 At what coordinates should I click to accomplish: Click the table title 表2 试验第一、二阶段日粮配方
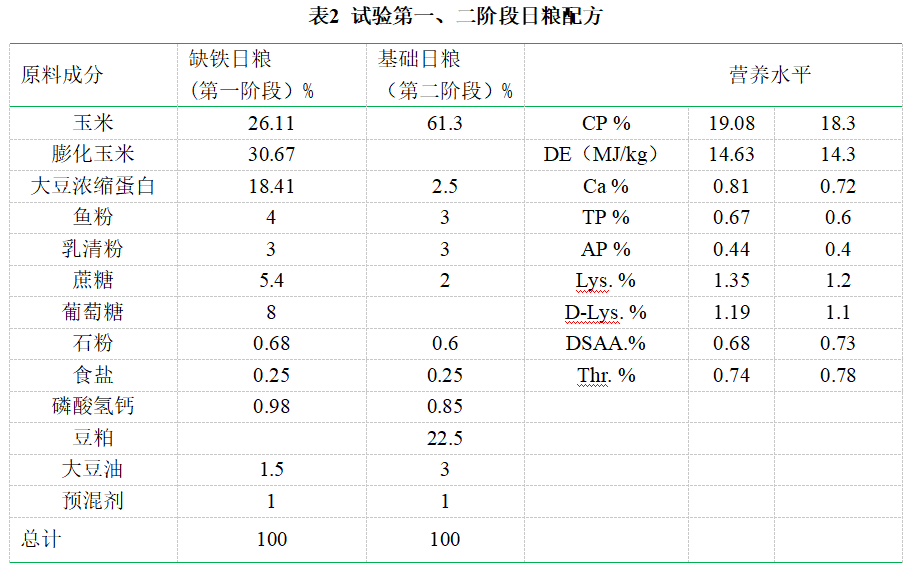[x=456, y=17]
